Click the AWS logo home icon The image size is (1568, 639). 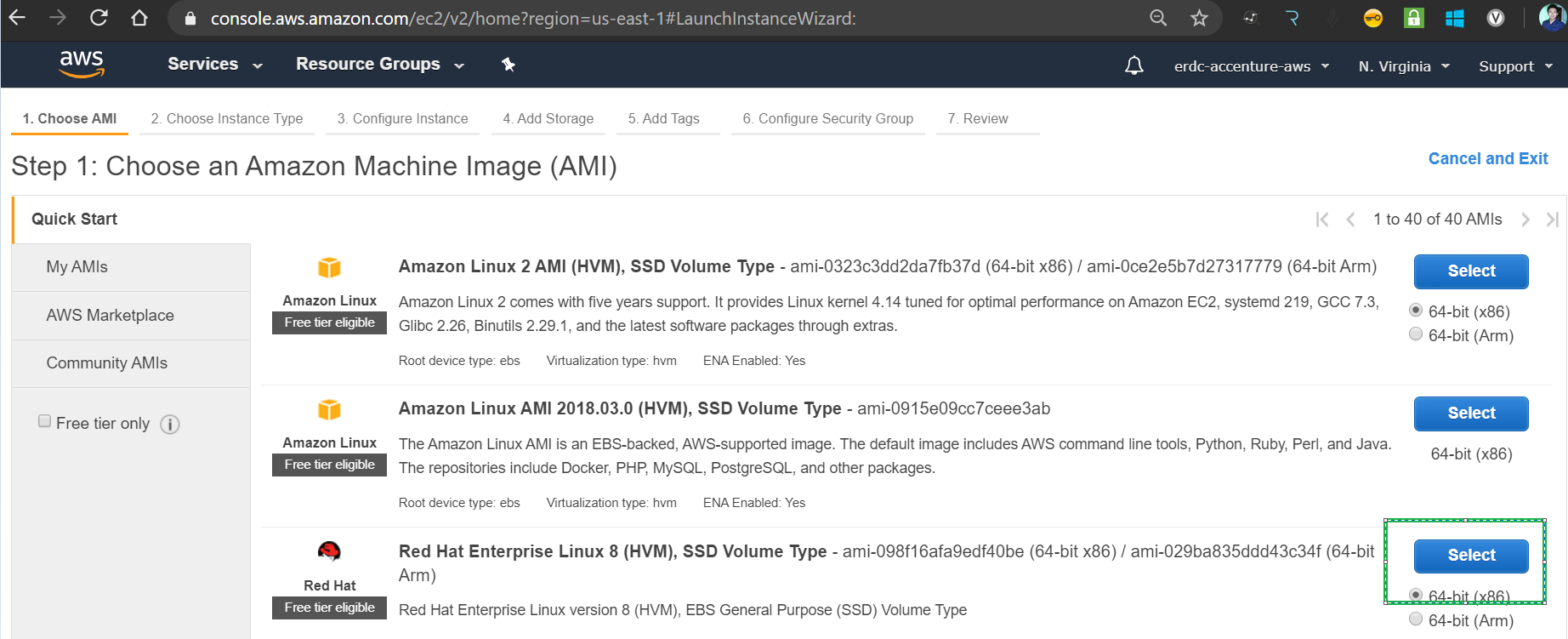[82, 64]
